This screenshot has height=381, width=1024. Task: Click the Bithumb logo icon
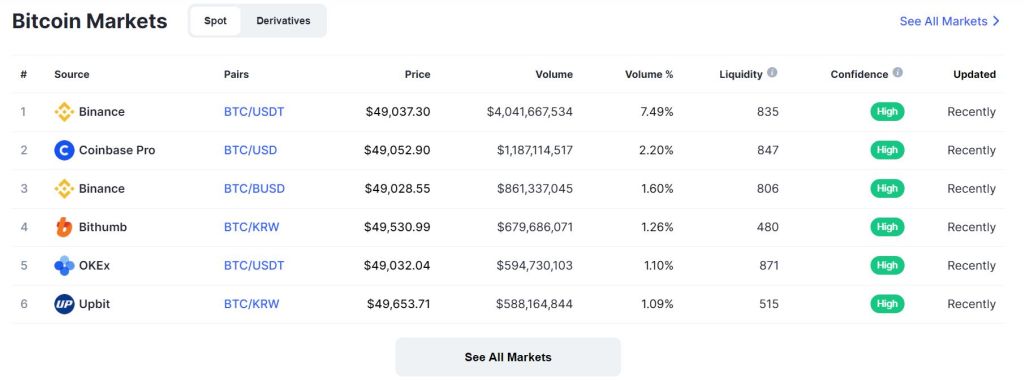pyautogui.click(x=64, y=227)
